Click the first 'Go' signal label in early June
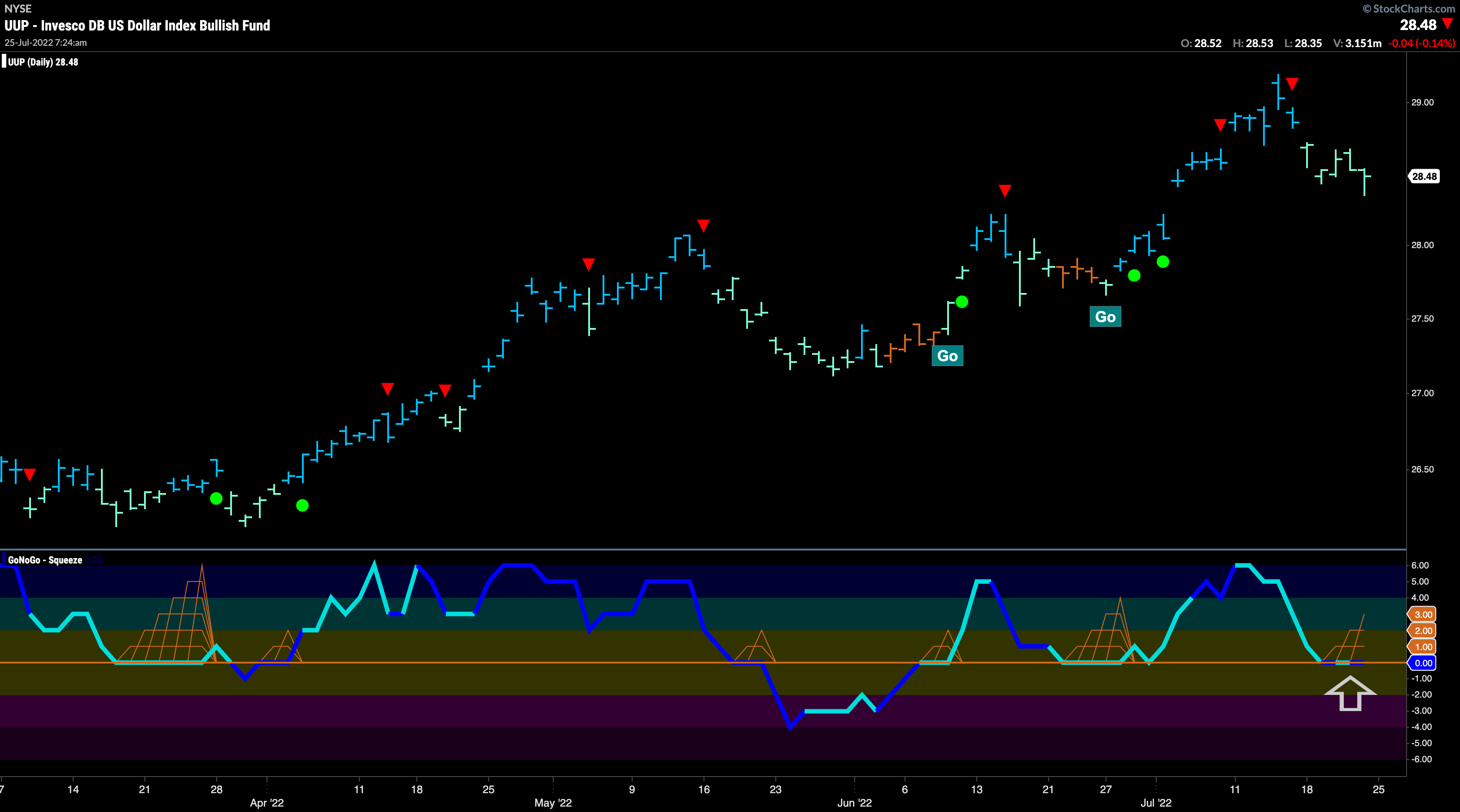This screenshot has width=1460, height=812. pos(947,356)
